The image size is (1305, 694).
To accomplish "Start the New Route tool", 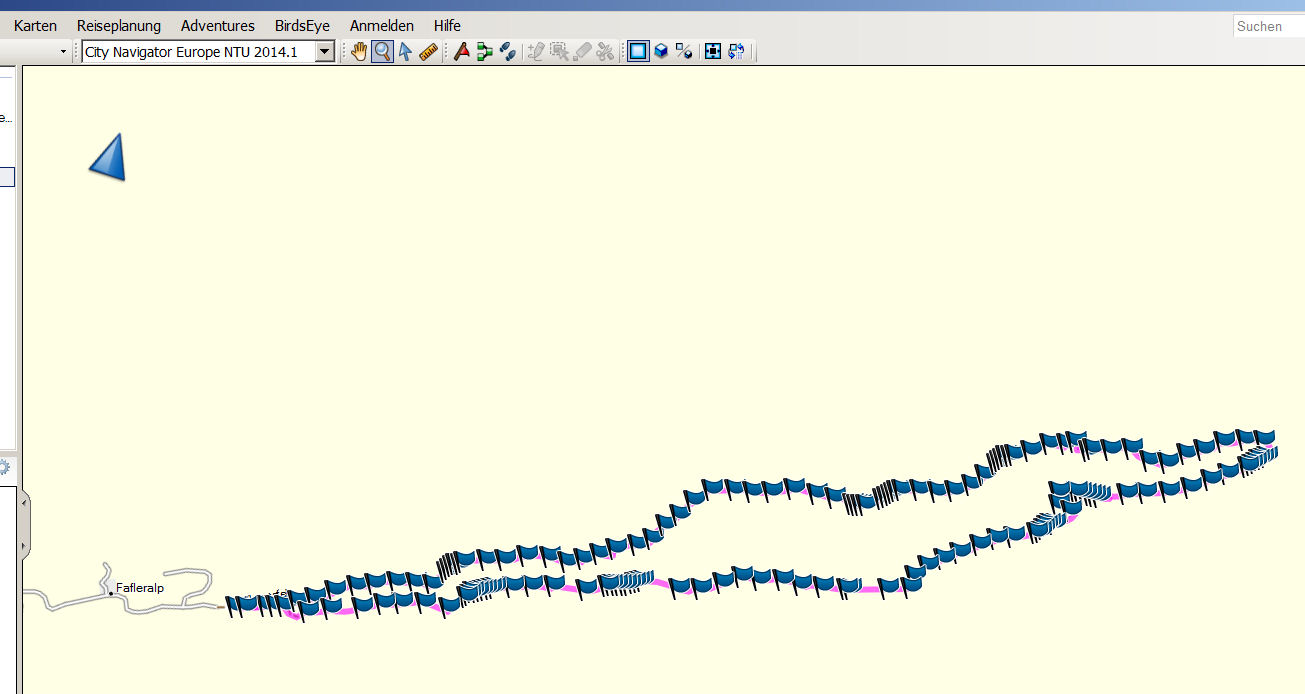I will (x=485, y=52).
